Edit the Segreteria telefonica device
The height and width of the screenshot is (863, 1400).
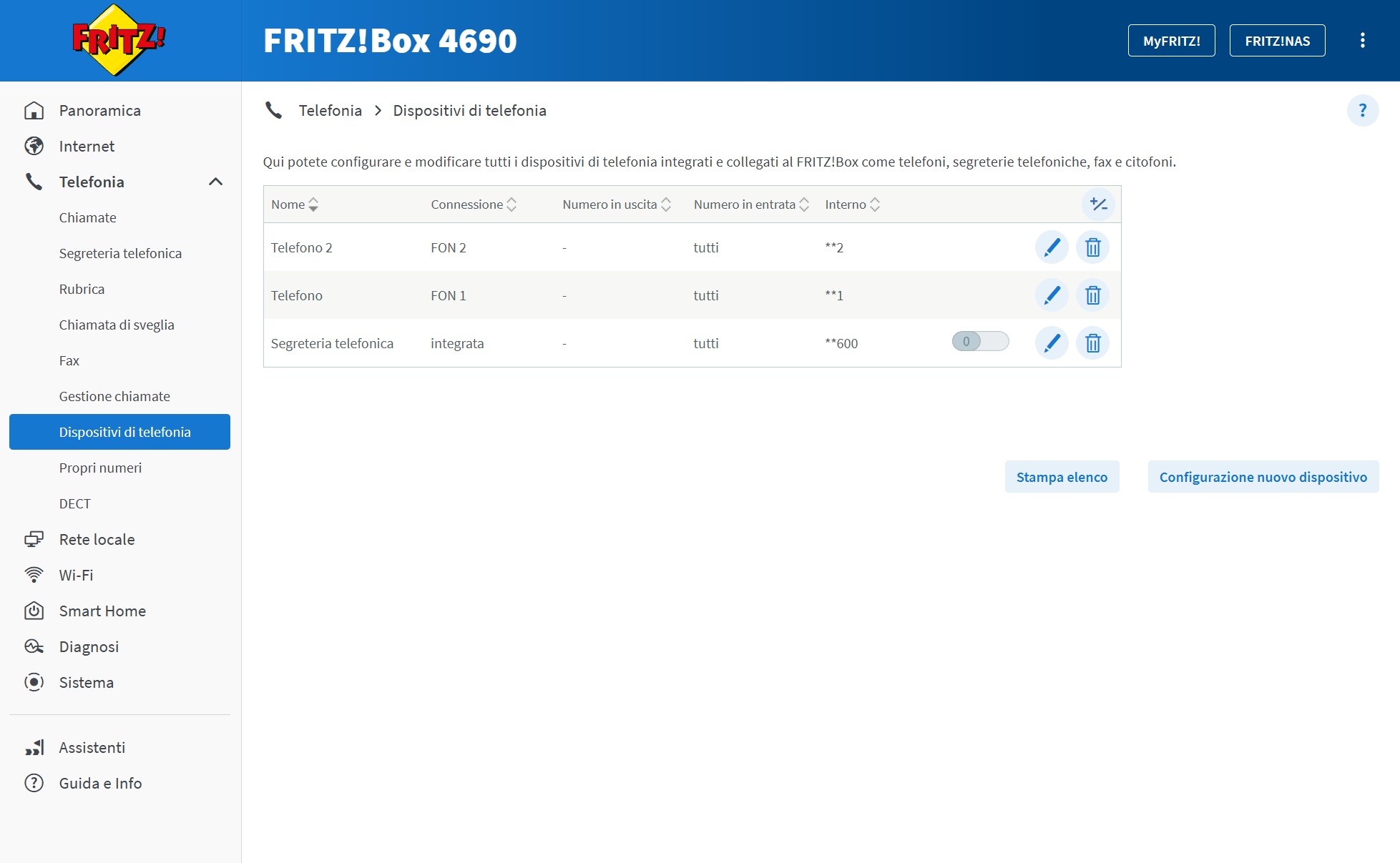pyautogui.click(x=1052, y=343)
